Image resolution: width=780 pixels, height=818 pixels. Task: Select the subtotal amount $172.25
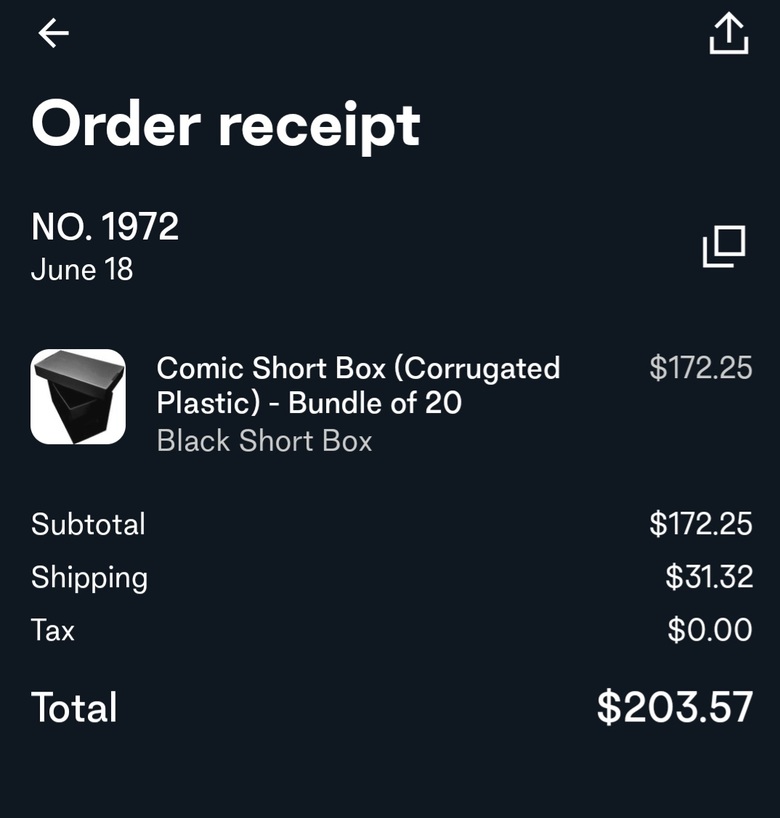point(701,524)
